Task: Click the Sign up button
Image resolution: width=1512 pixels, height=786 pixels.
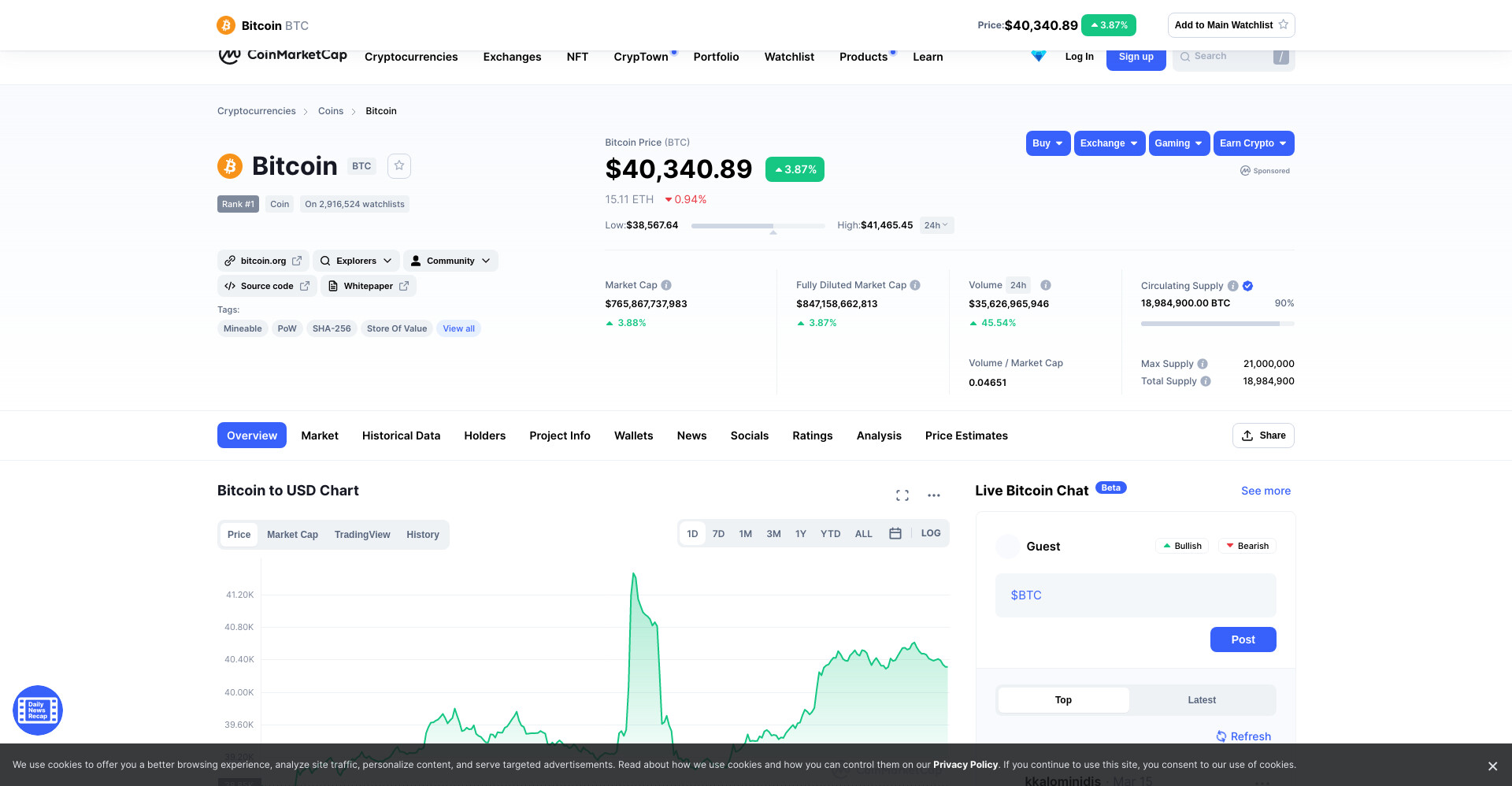Action: (x=1136, y=57)
